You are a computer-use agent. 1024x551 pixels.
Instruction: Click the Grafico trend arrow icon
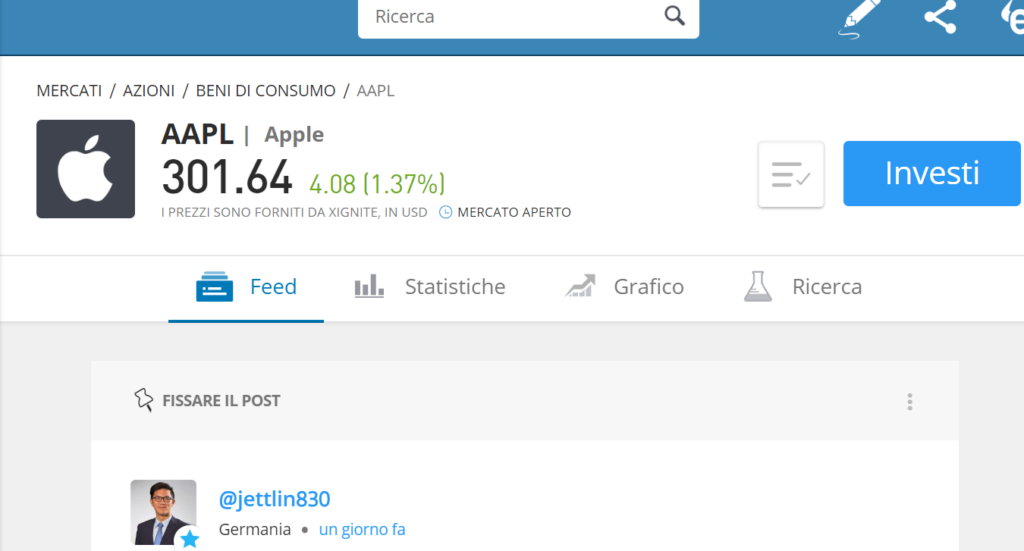(x=581, y=286)
